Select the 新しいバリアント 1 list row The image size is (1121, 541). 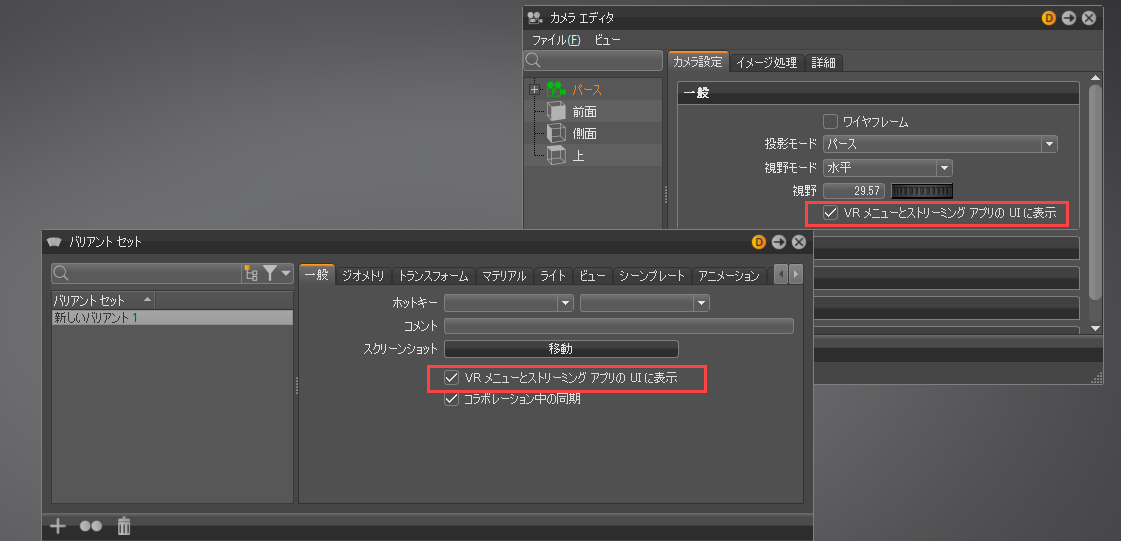[172, 318]
